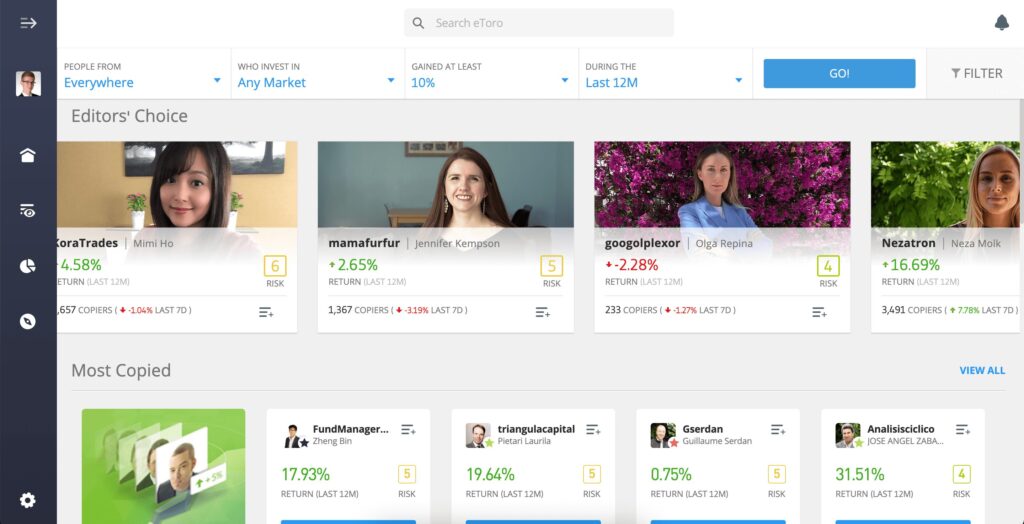Click the 16.69% return of Nezatron
Screen dimensions: 1024x524
click(911, 265)
